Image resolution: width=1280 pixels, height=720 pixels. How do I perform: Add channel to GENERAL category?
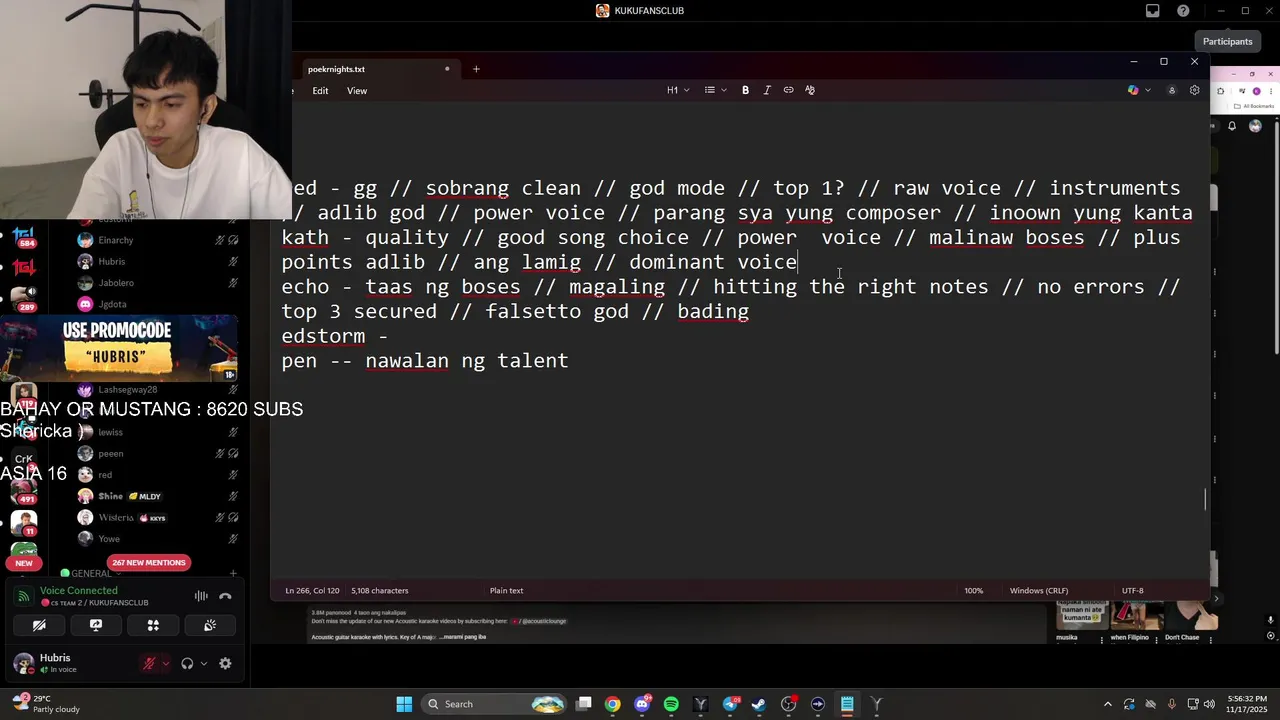[233, 573]
